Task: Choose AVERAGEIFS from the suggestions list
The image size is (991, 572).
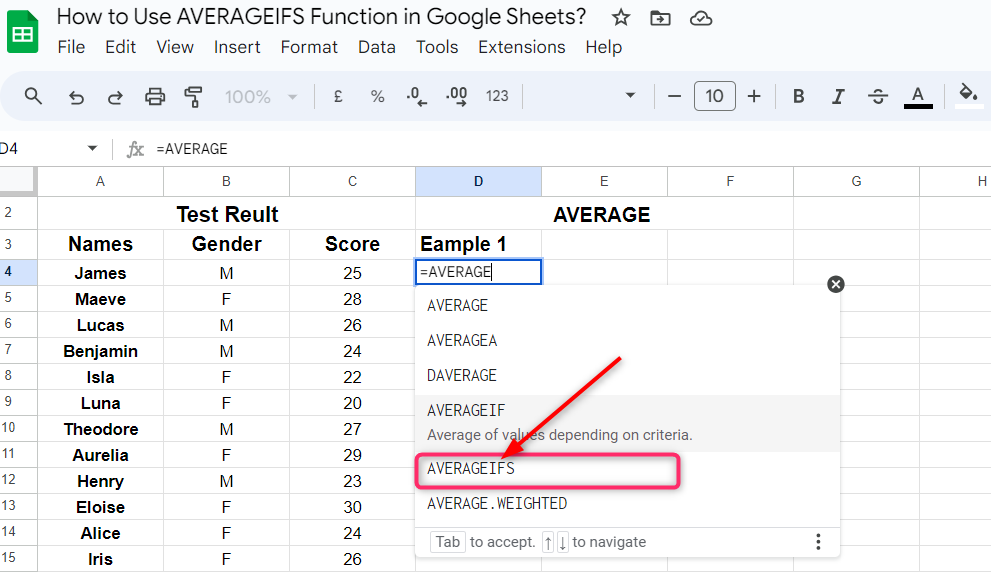Action: (628, 469)
